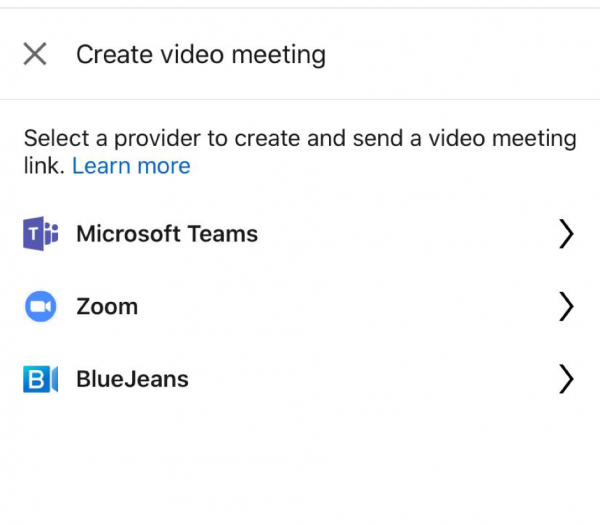The height and width of the screenshot is (525, 600).
Task: Select the Microsoft Teams provider label
Action: tap(167, 233)
